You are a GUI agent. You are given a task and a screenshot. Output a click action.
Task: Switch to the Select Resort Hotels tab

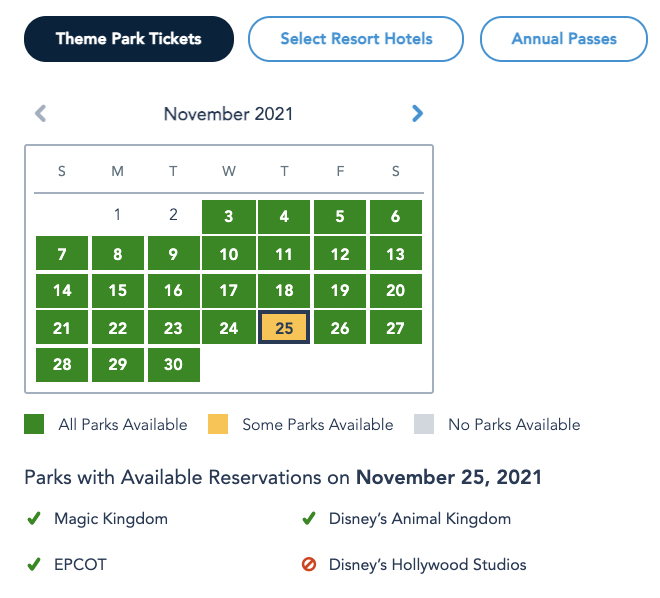(356, 39)
